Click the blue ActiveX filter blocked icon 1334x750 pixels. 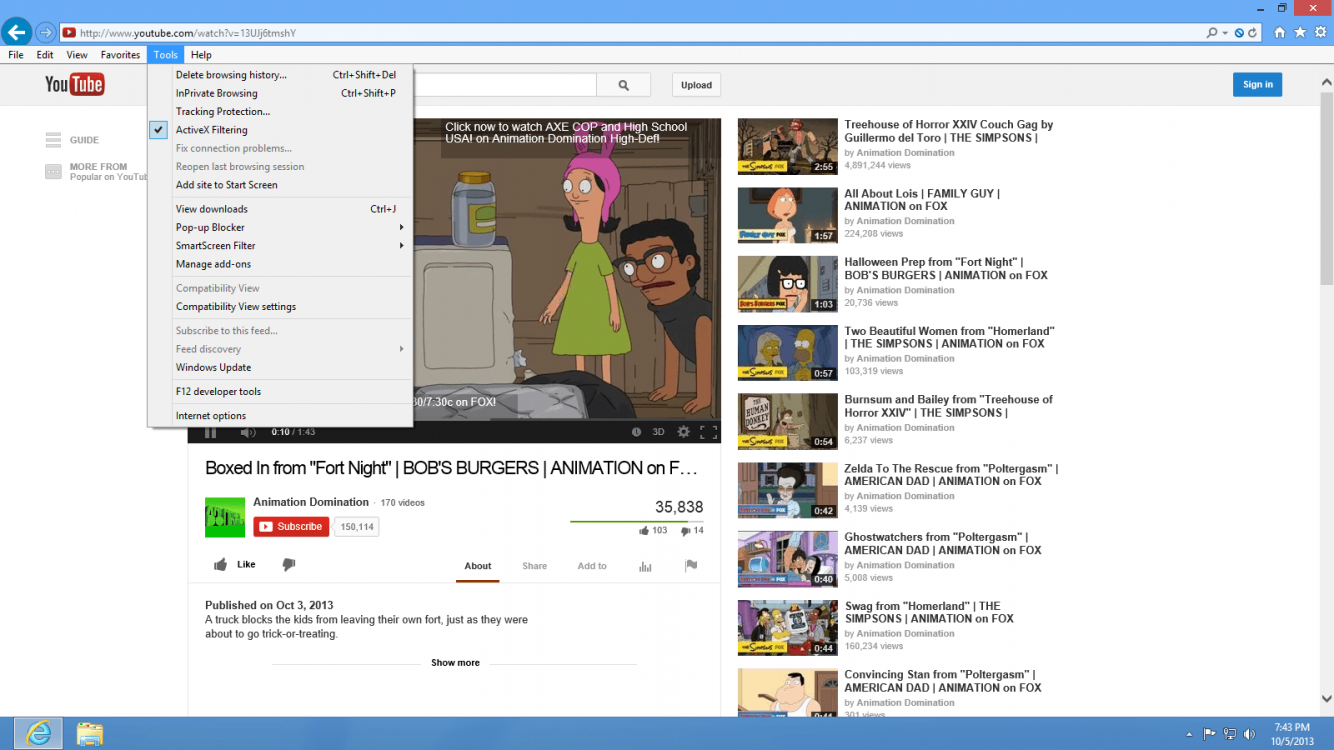[x=1239, y=33]
